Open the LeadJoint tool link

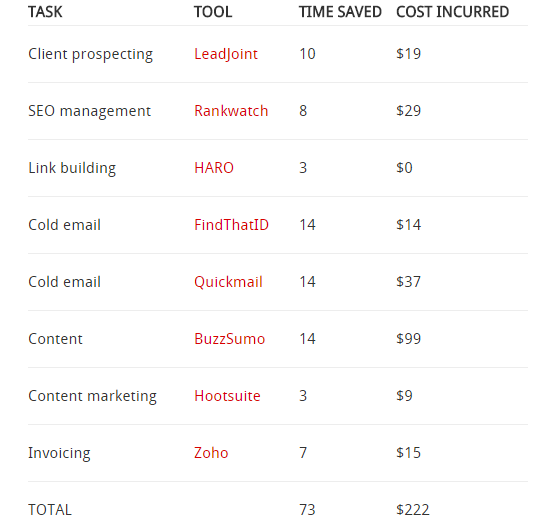coord(226,54)
